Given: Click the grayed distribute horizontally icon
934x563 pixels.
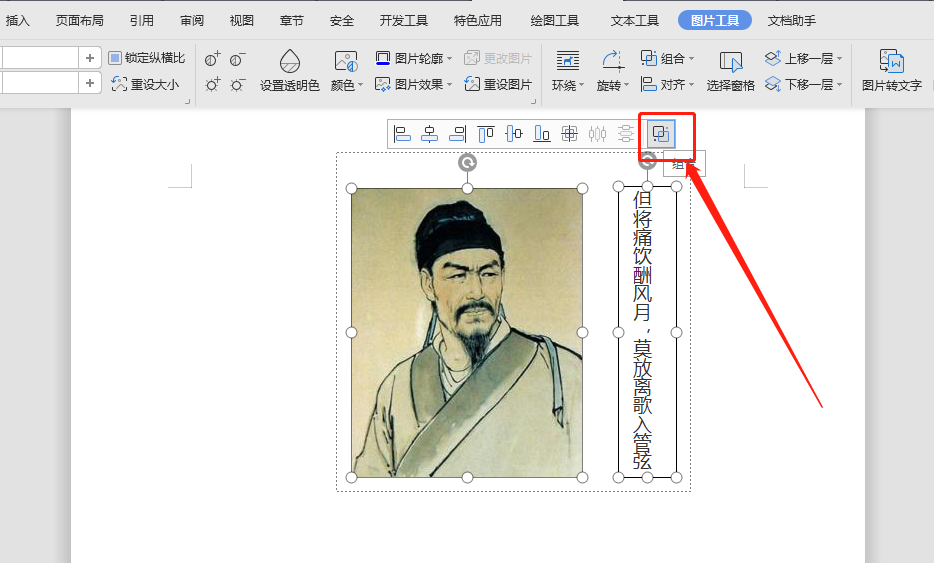Looking at the screenshot, I should point(597,134).
